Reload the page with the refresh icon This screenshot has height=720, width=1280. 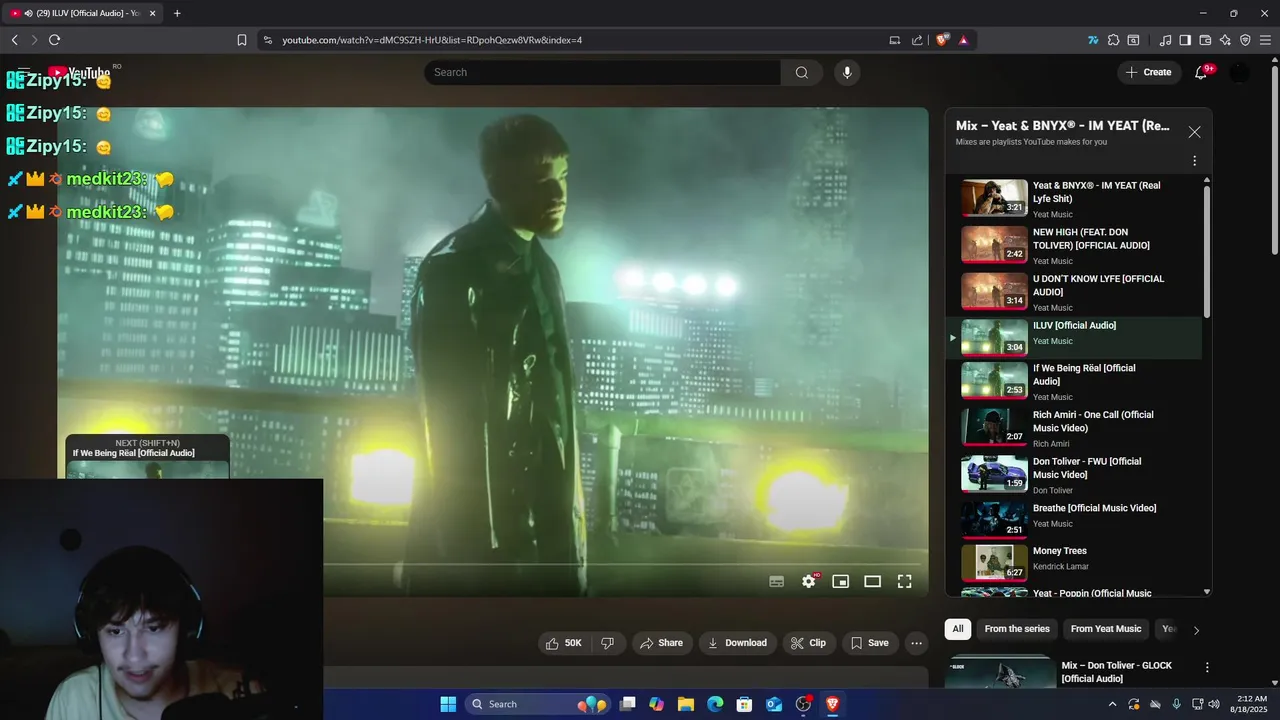point(54,40)
